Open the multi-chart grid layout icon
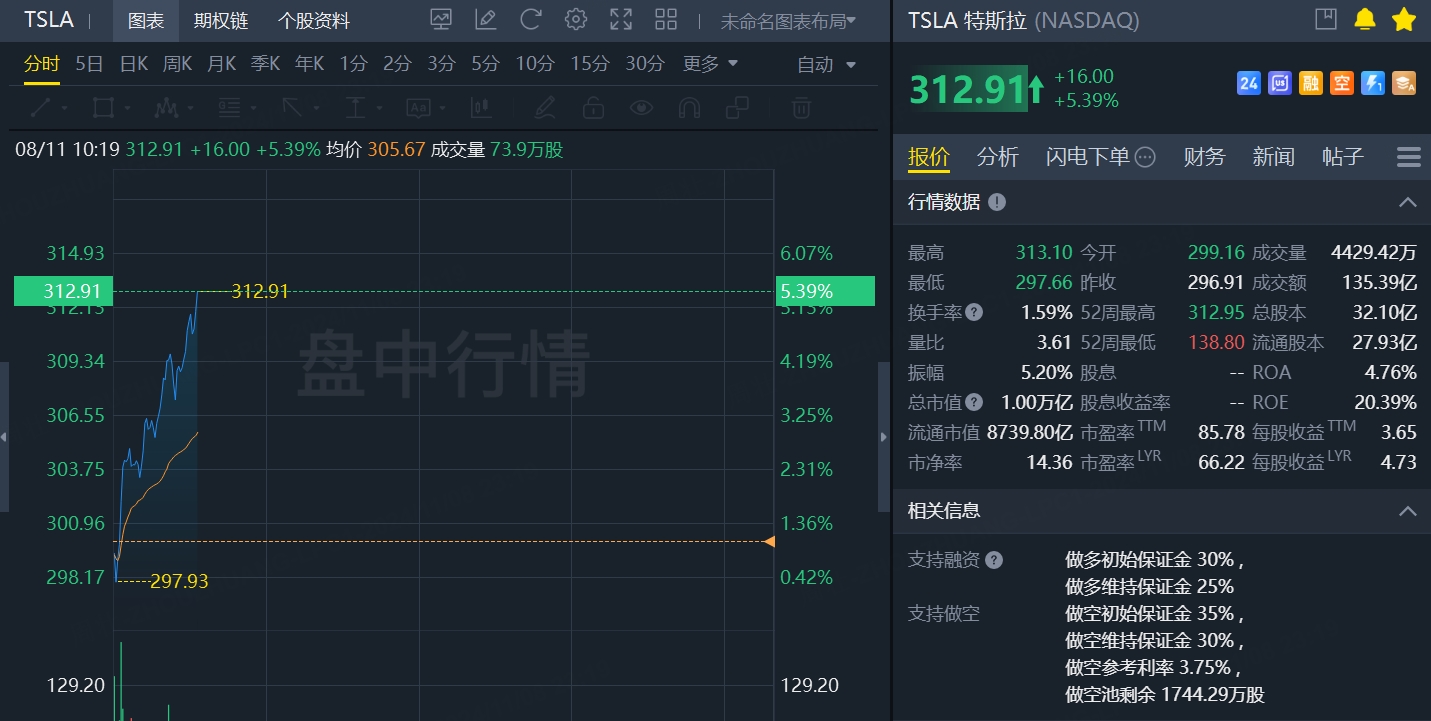 click(666, 19)
